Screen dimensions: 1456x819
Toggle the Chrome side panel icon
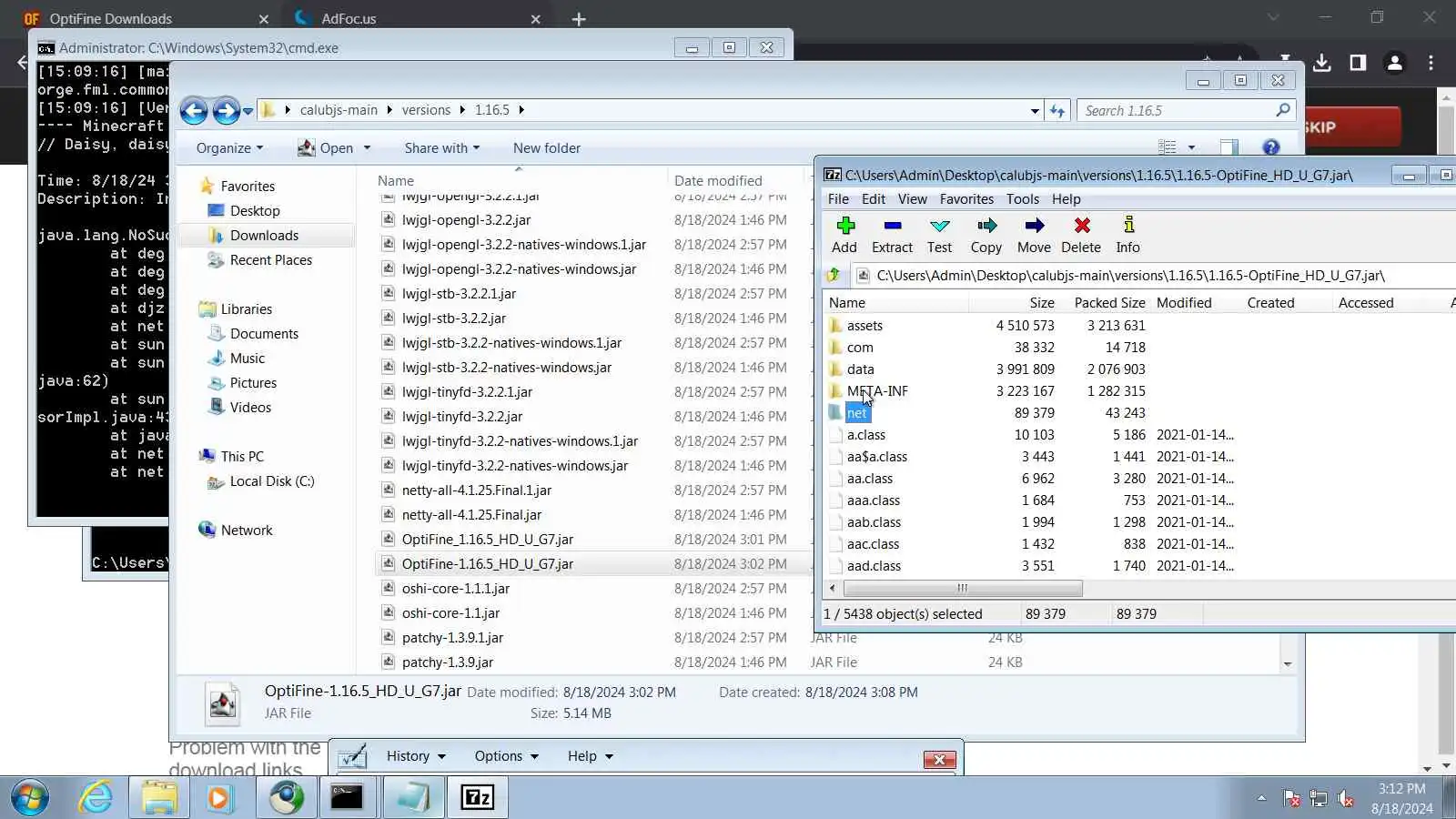point(1358,63)
